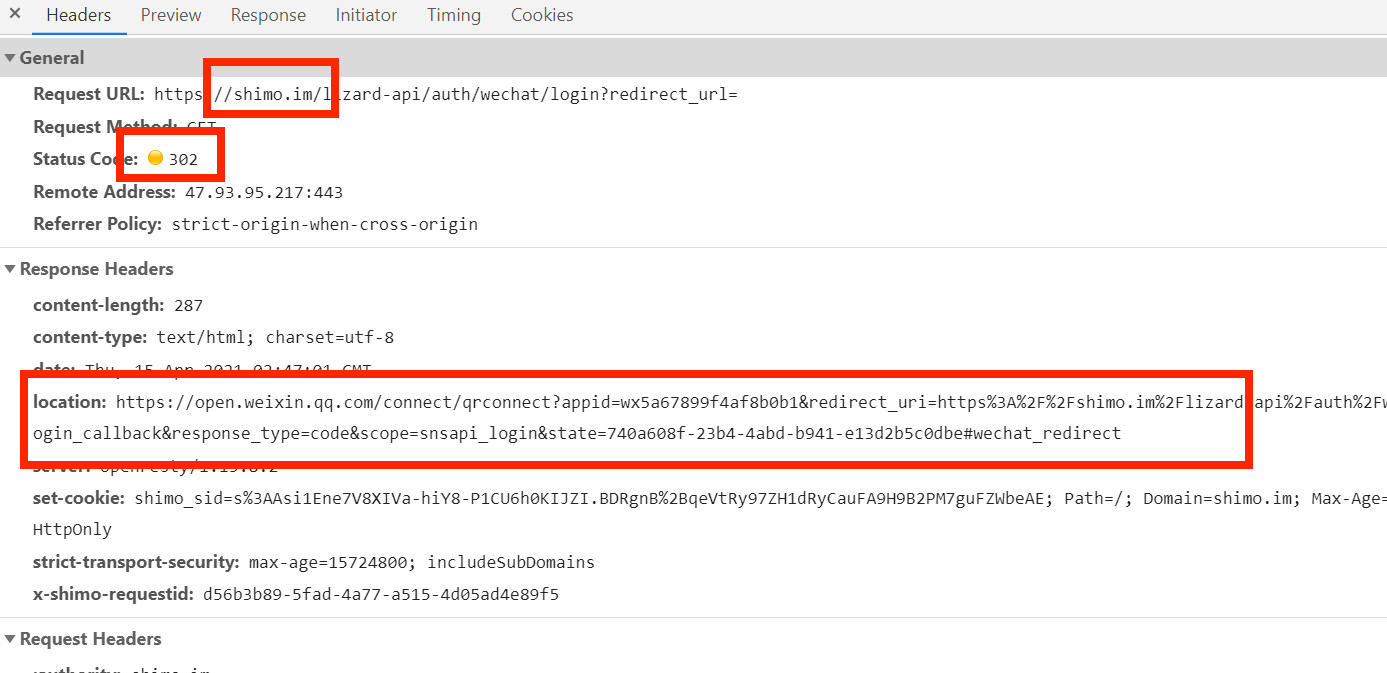The image size is (1387, 673).
Task: Open the Initiator tab
Action: tap(366, 15)
